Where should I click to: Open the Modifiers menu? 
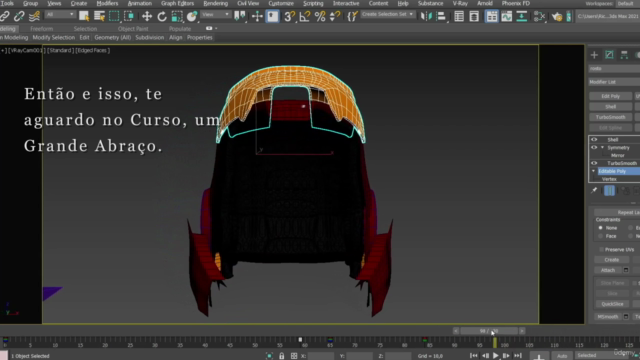click(107, 3)
